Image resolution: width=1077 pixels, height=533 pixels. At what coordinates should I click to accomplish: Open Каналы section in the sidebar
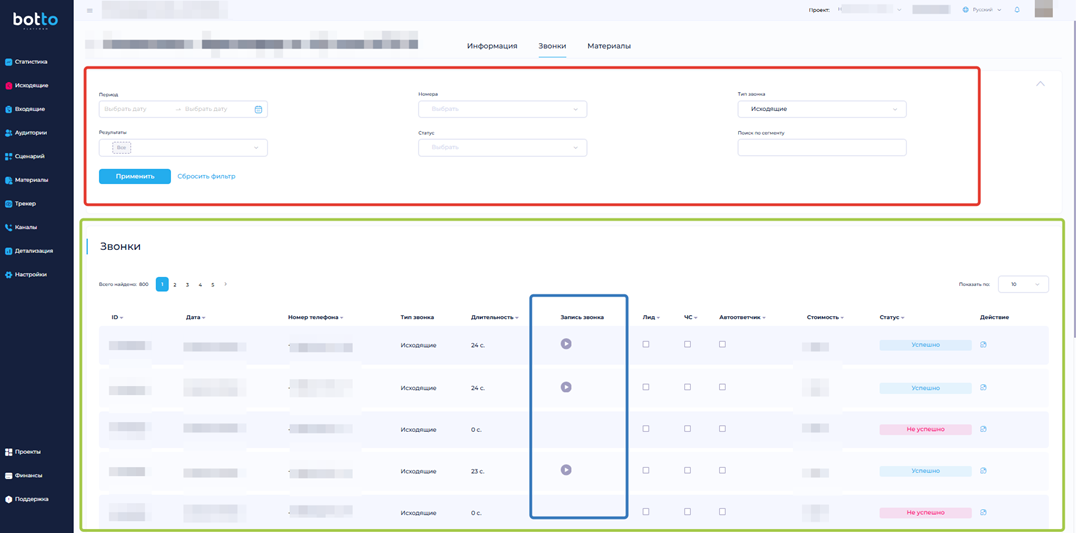click(25, 227)
